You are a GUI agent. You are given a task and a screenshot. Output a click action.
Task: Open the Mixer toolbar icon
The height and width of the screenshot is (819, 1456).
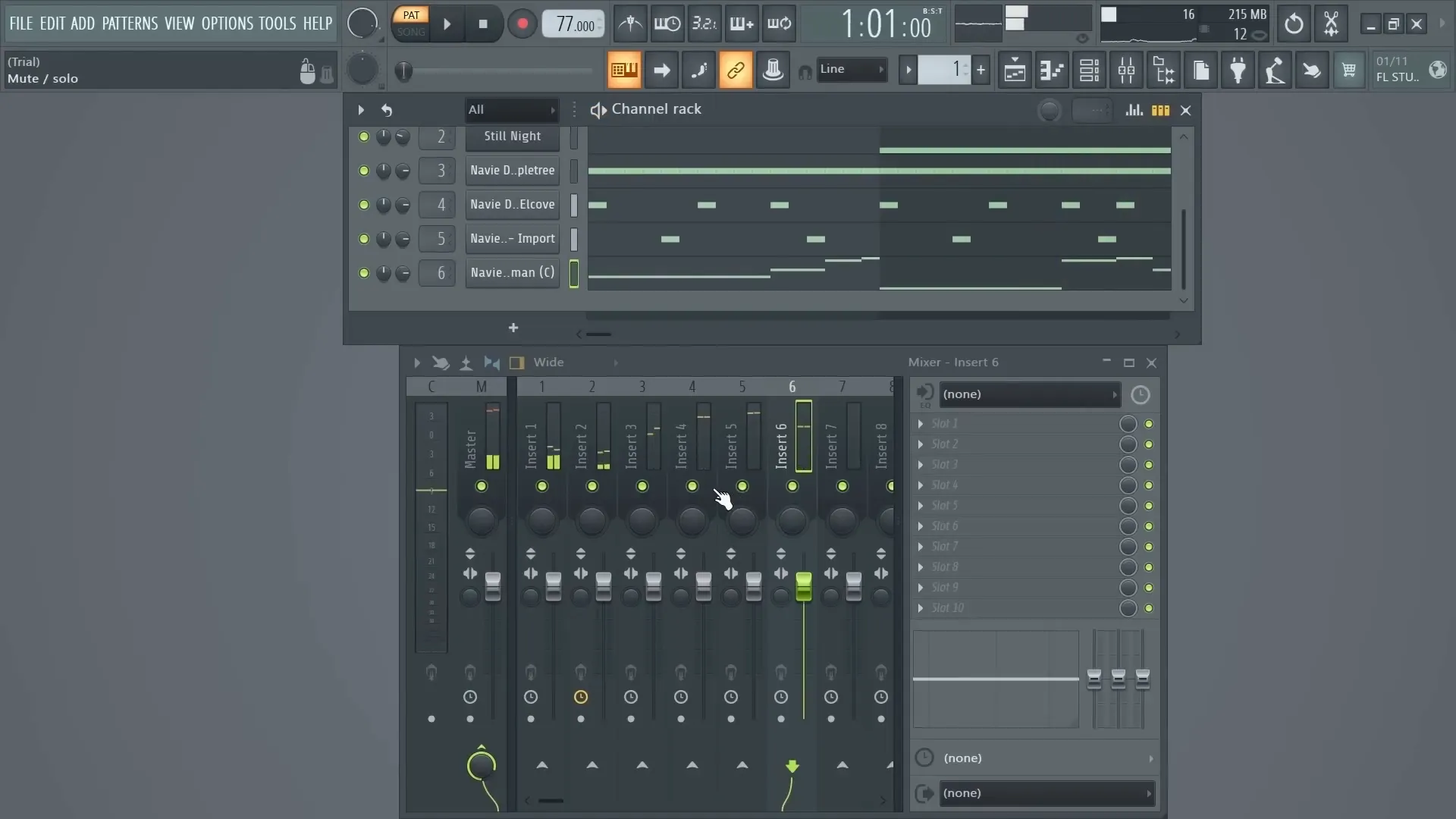click(x=1126, y=71)
